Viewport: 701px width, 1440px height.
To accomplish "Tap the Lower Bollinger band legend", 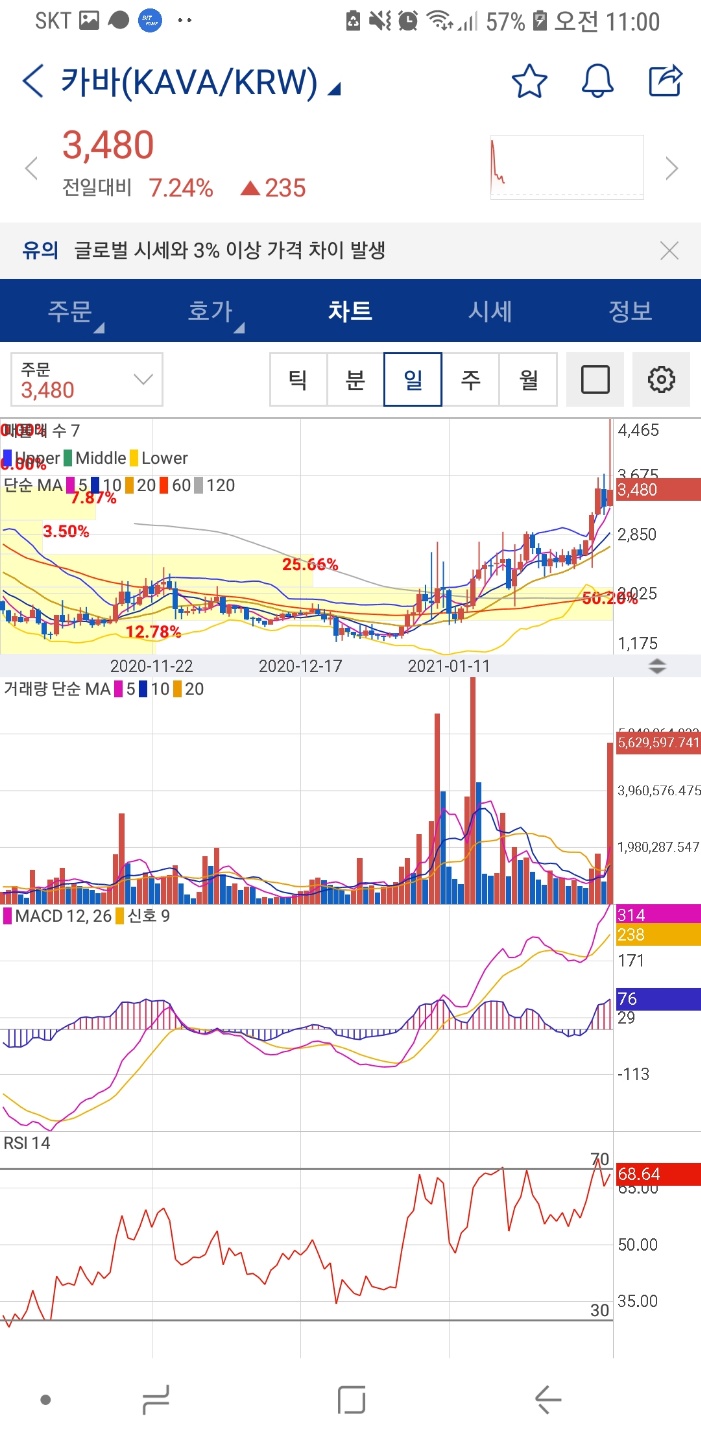I will tap(159, 458).
